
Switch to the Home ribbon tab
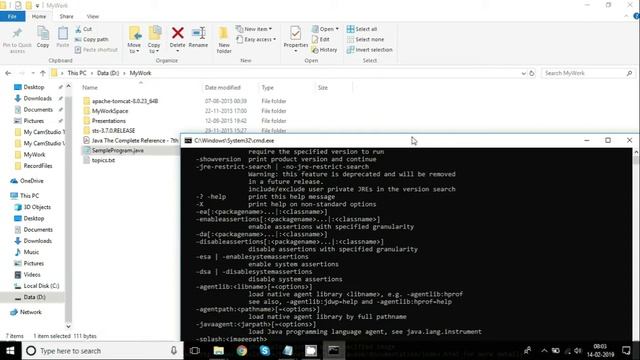coord(39,16)
